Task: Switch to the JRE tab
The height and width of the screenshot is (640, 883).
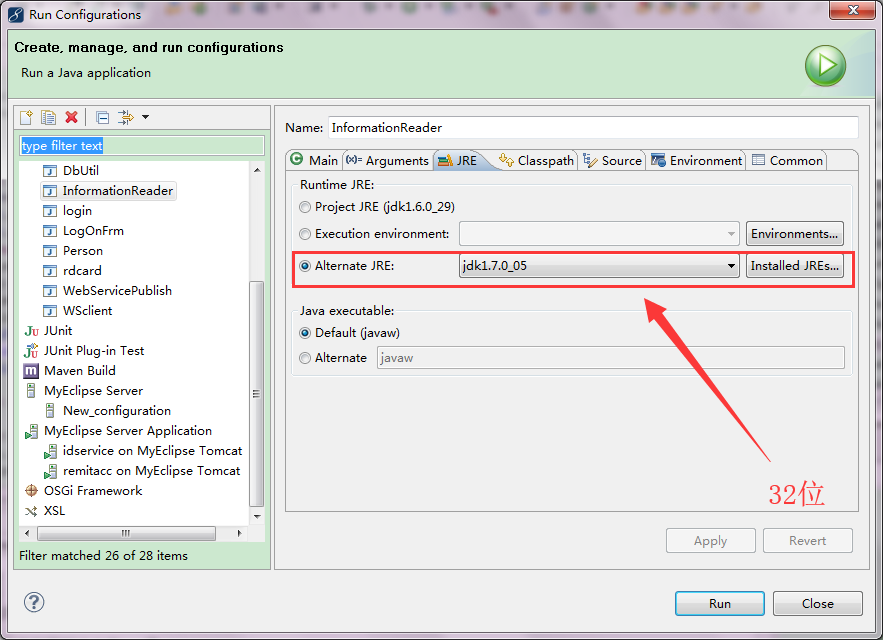Action: coord(459,161)
